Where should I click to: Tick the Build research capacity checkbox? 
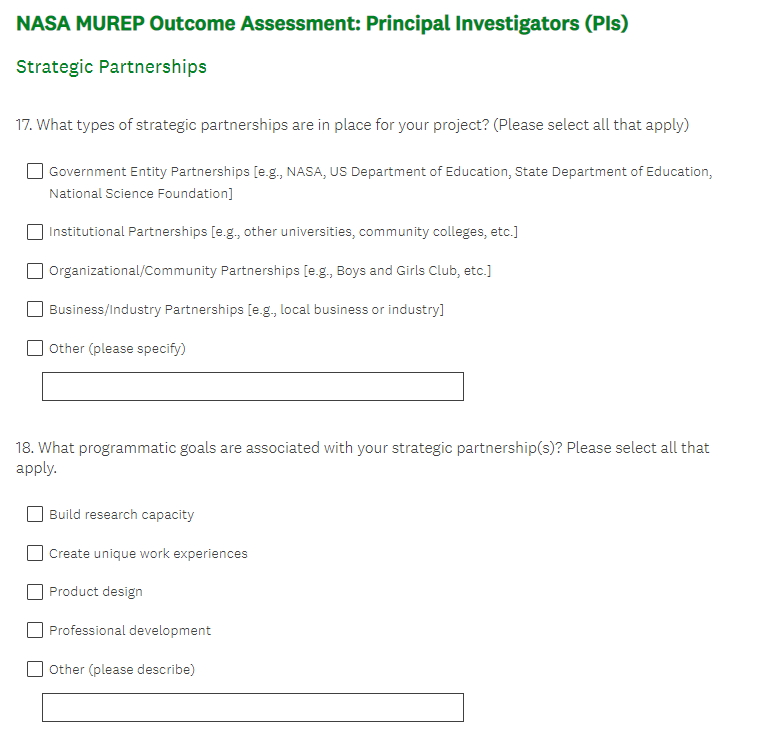(35, 515)
